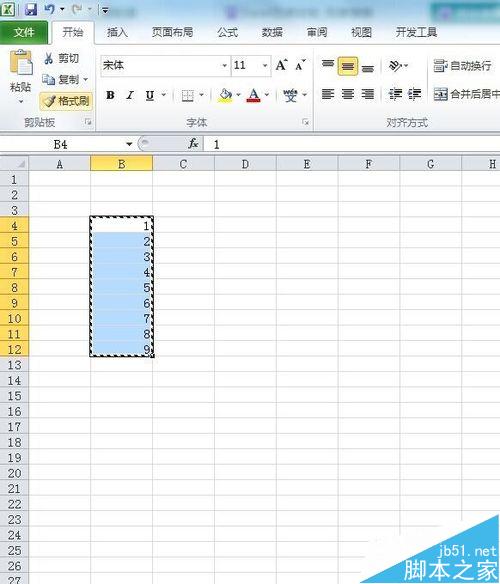500x584 pixels.
Task: Open the 视图 (View) tab
Action: [x=361, y=32]
